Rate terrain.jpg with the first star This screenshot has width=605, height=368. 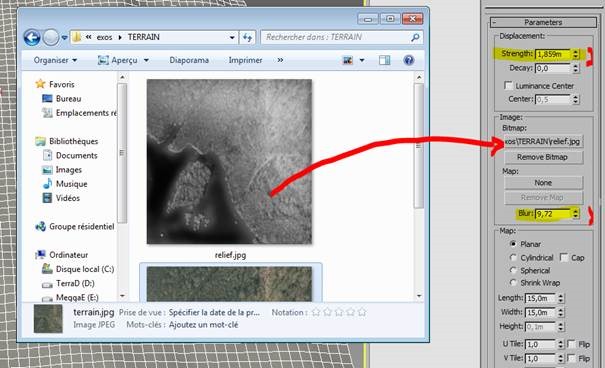click(316, 312)
